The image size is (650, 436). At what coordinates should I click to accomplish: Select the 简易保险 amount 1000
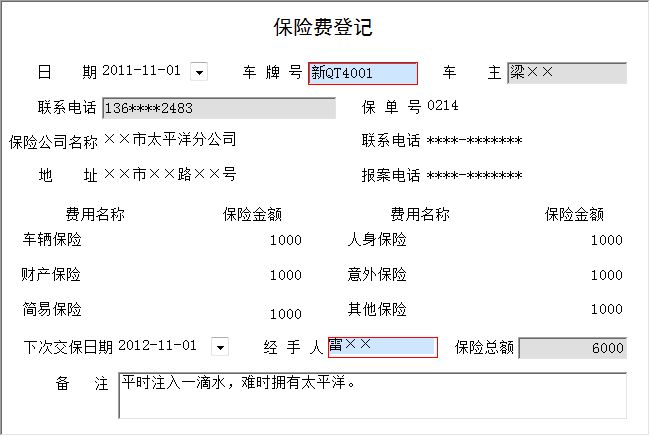pyautogui.click(x=285, y=313)
